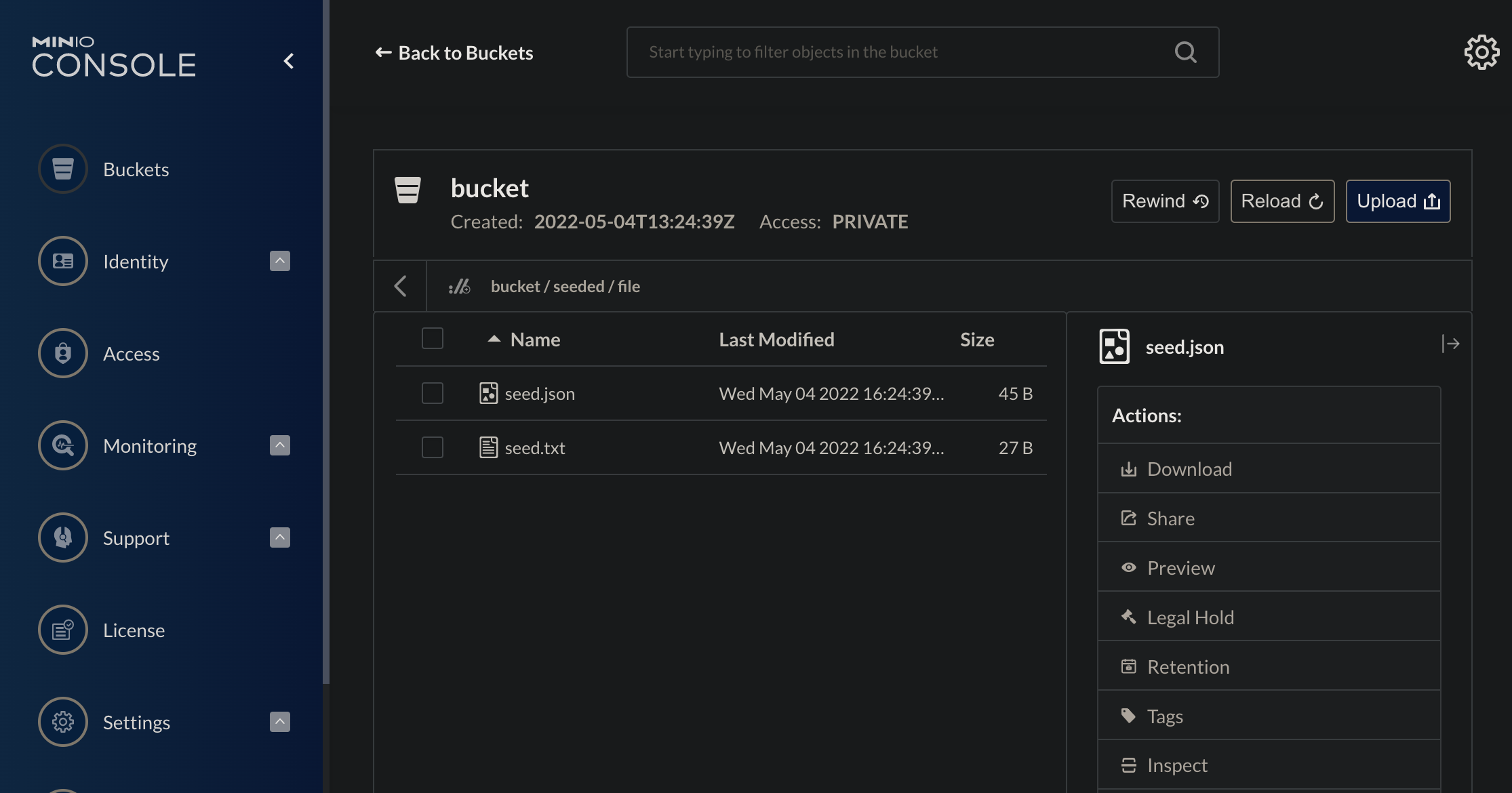1512x793 pixels.
Task: Check the seed.txt row checkbox
Action: point(432,447)
